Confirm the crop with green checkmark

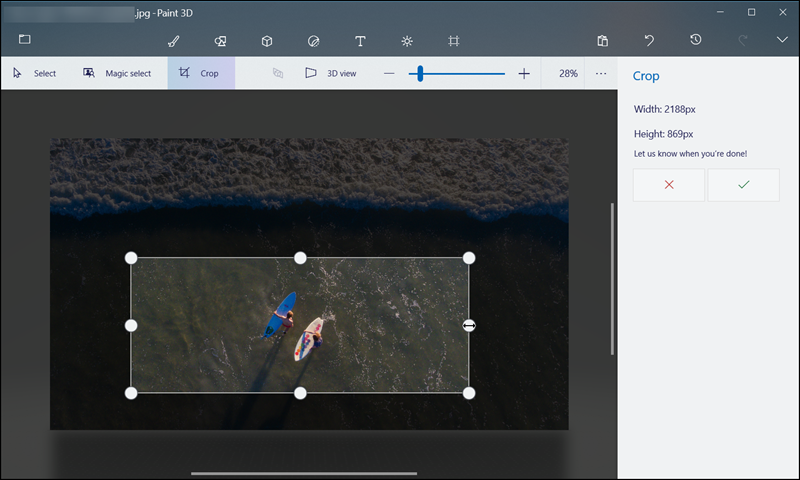tap(743, 185)
